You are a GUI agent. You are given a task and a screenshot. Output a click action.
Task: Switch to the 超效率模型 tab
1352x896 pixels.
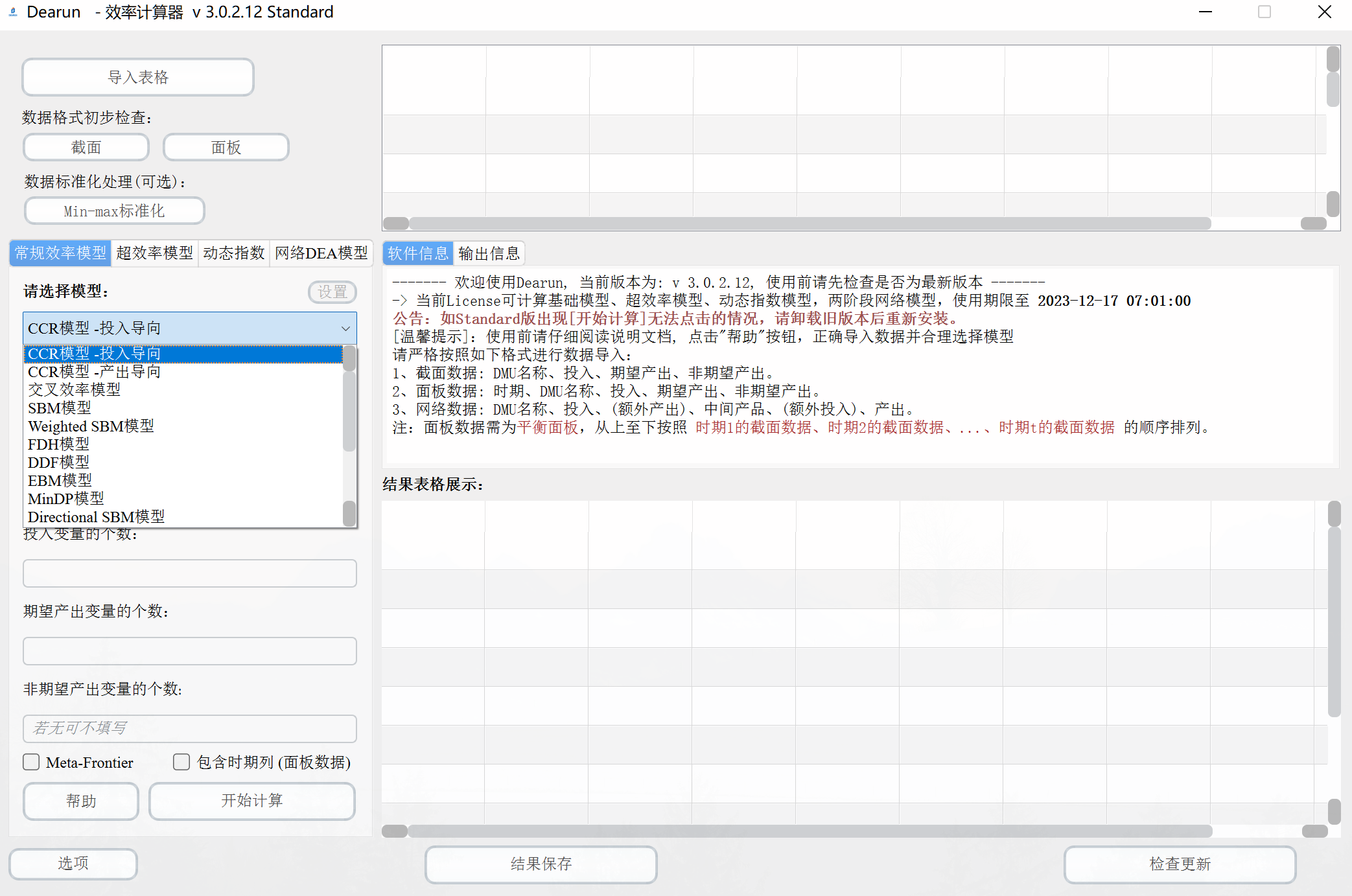(x=154, y=253)
